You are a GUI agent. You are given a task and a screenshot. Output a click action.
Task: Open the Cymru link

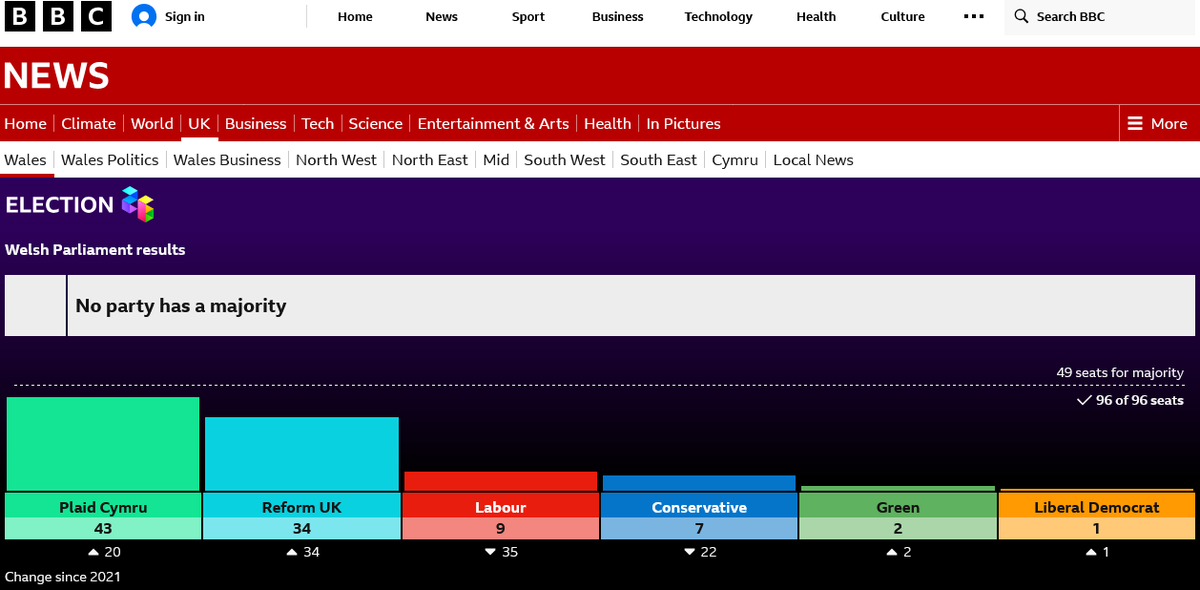735,160
